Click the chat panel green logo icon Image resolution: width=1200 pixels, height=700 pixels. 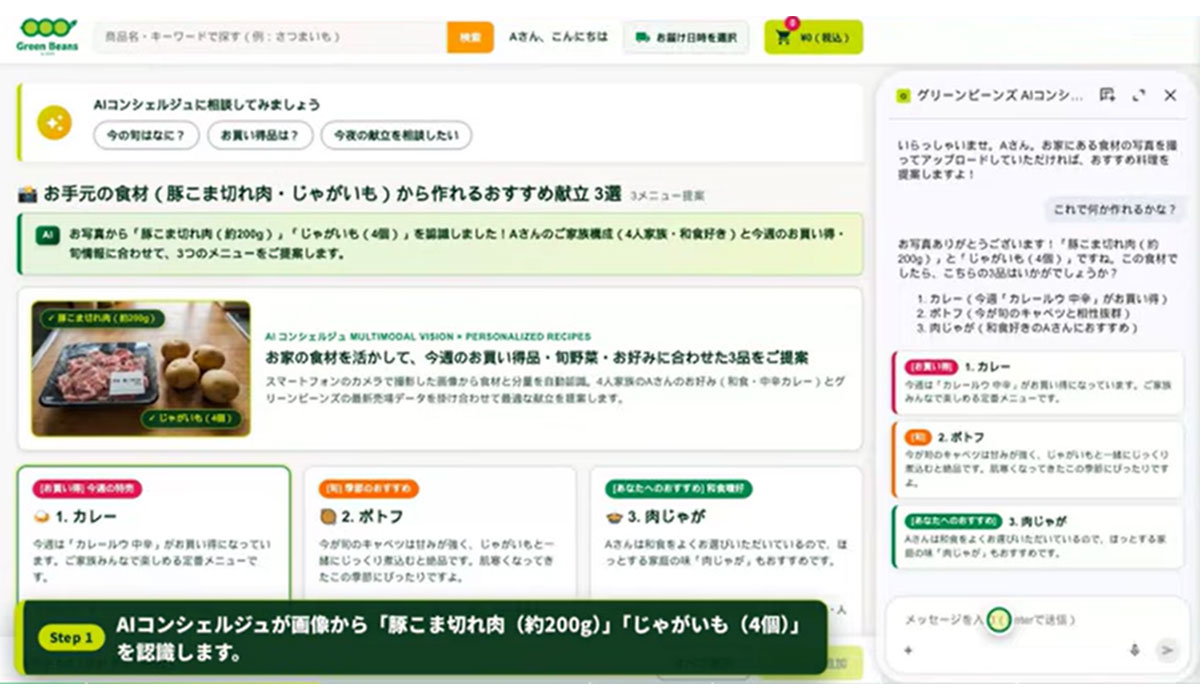(x=904, y=96)
